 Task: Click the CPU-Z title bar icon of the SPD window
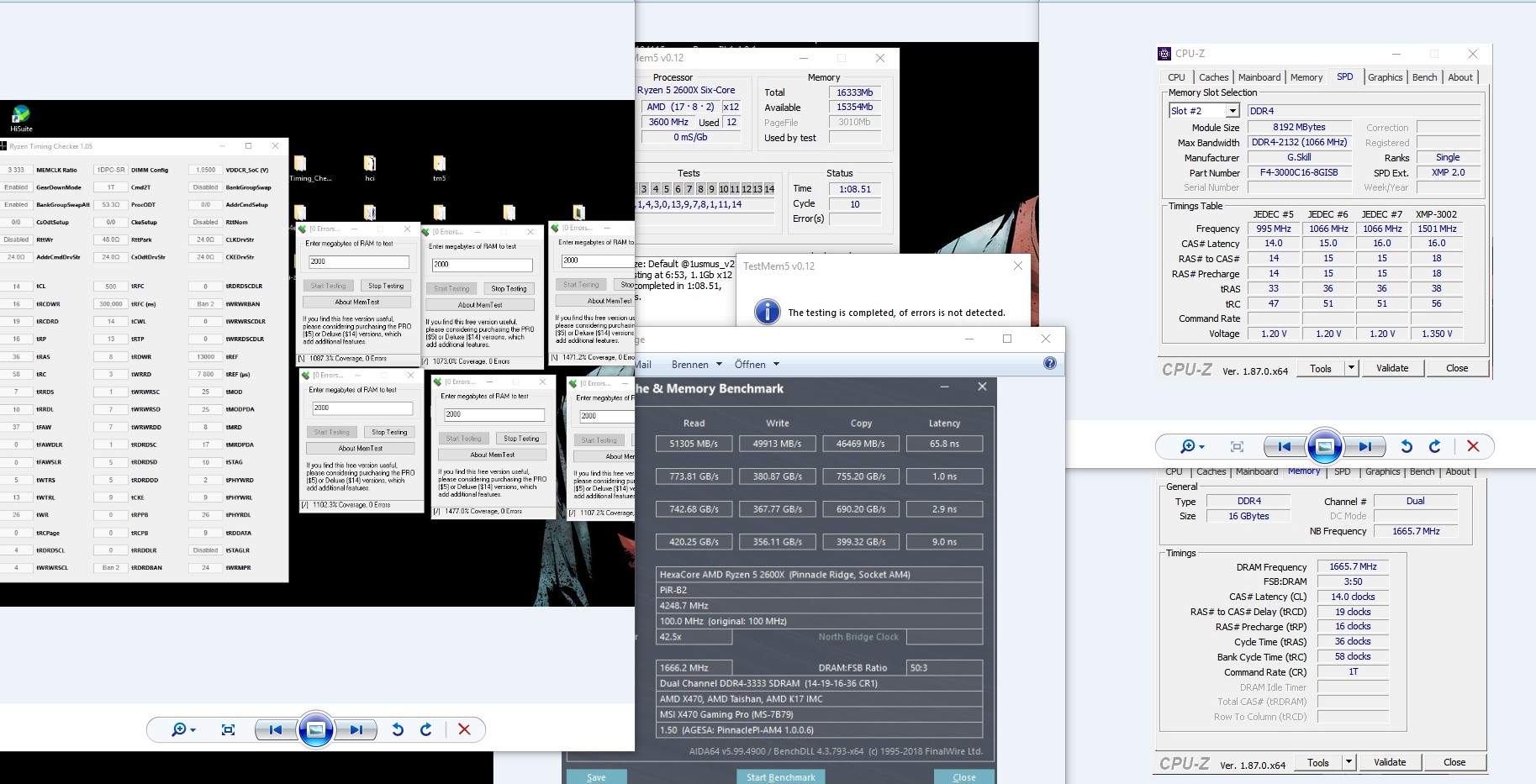click(1164, 54)
